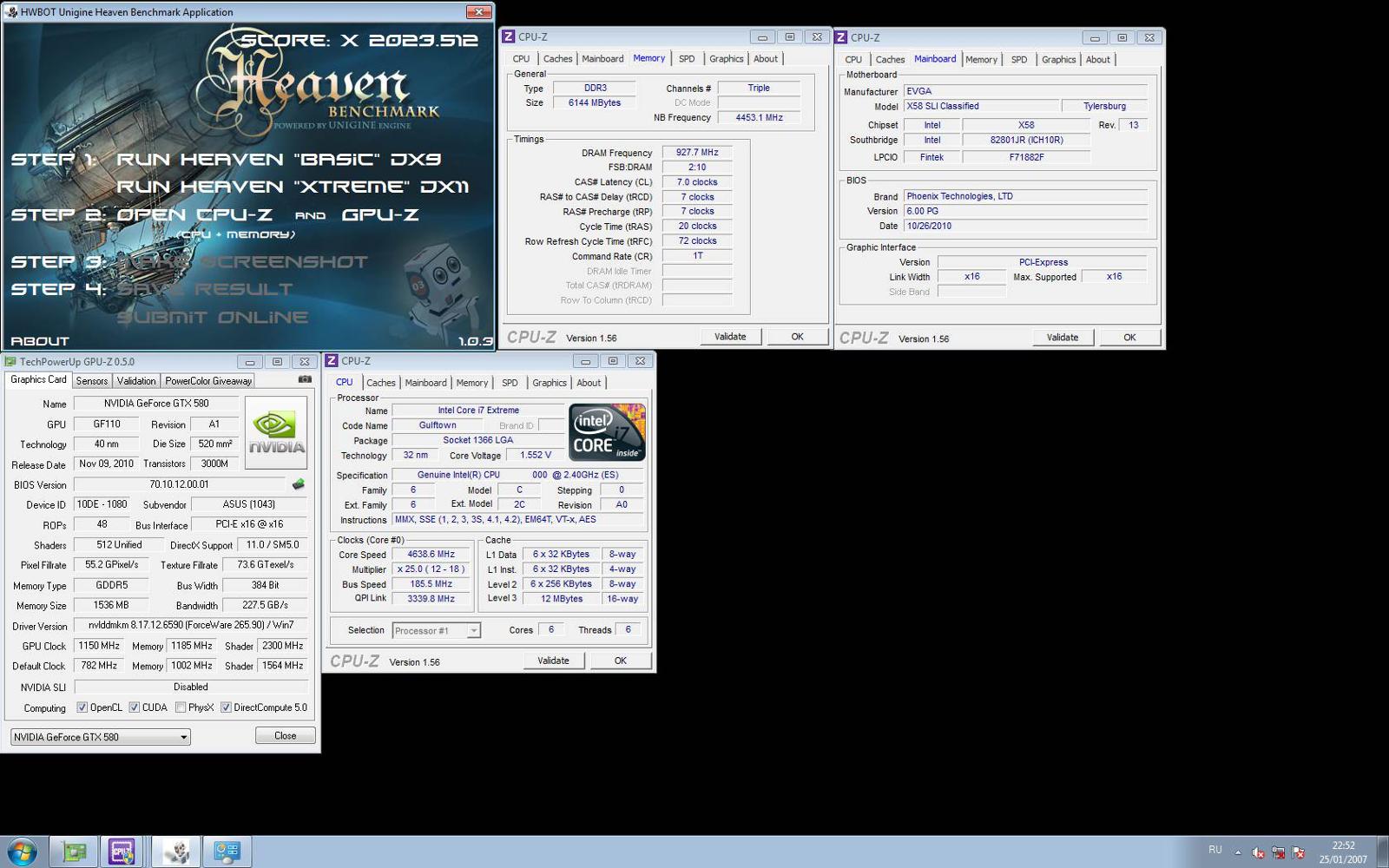This screenshot has height=868, width=1389.
Task: Click the volume muted tray icon
Action: (1258, 852)
